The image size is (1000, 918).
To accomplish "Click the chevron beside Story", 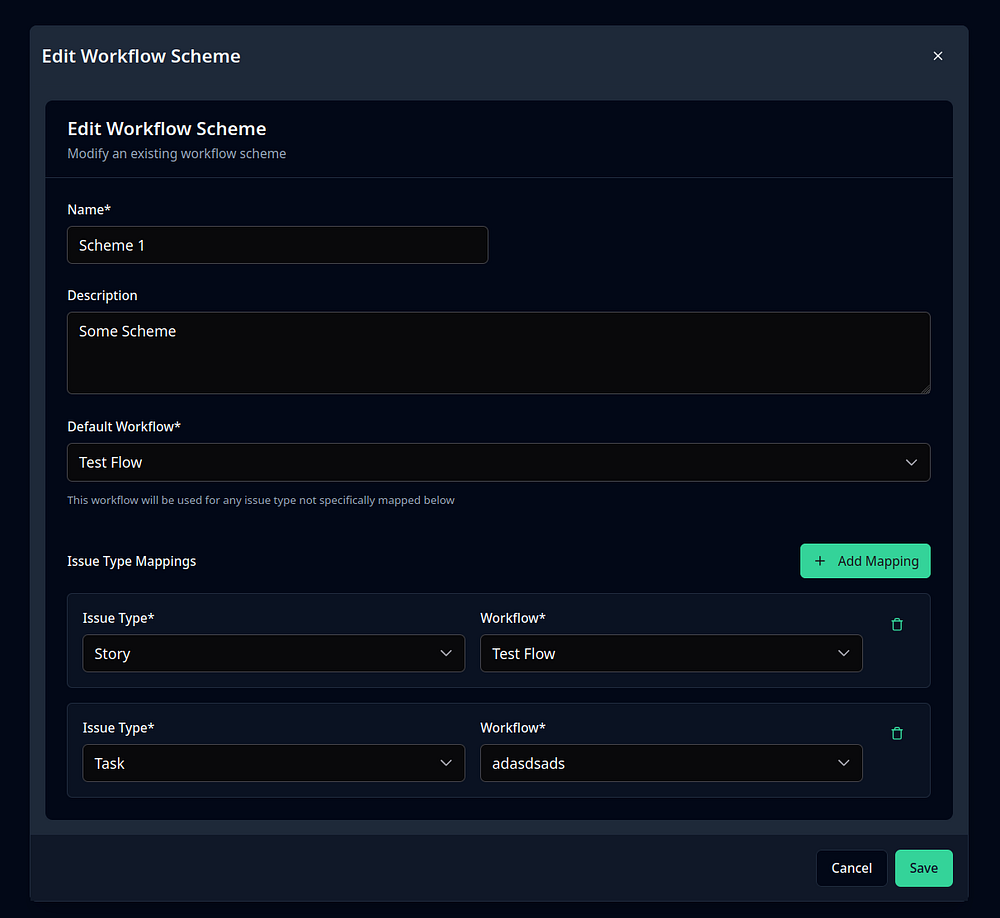I will [446, 653].
